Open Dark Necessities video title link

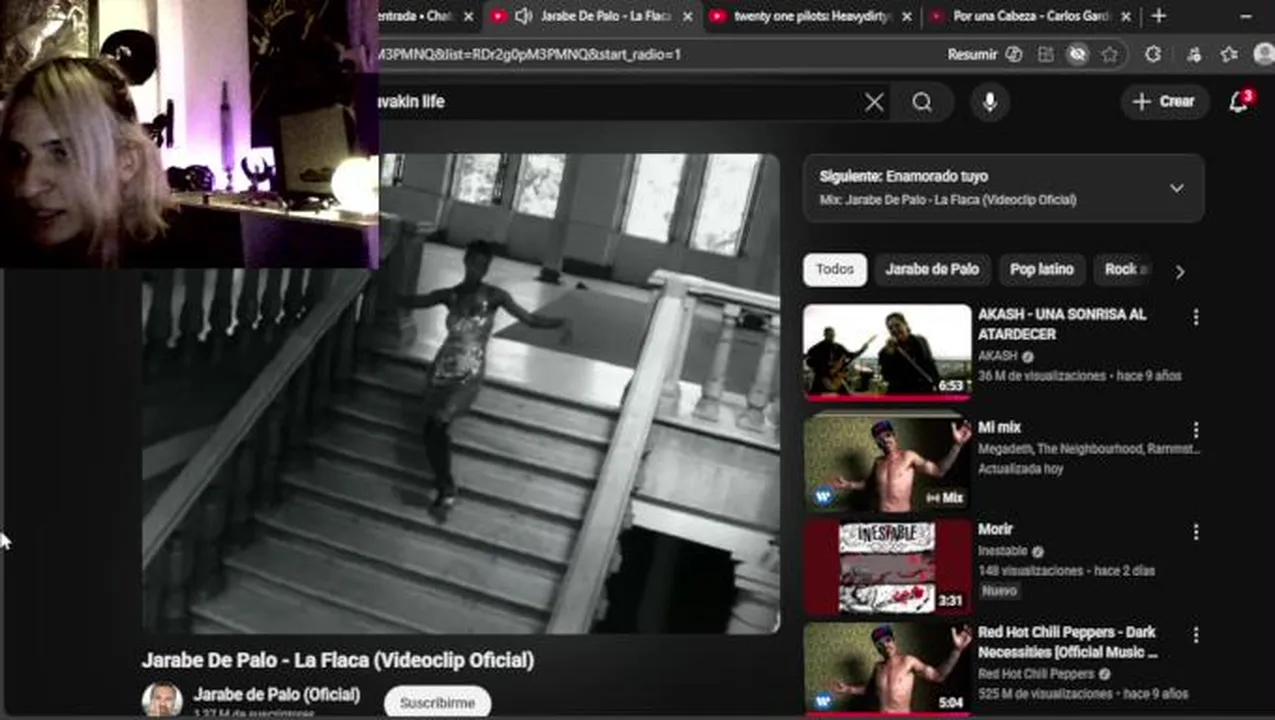pos(1067,642)
